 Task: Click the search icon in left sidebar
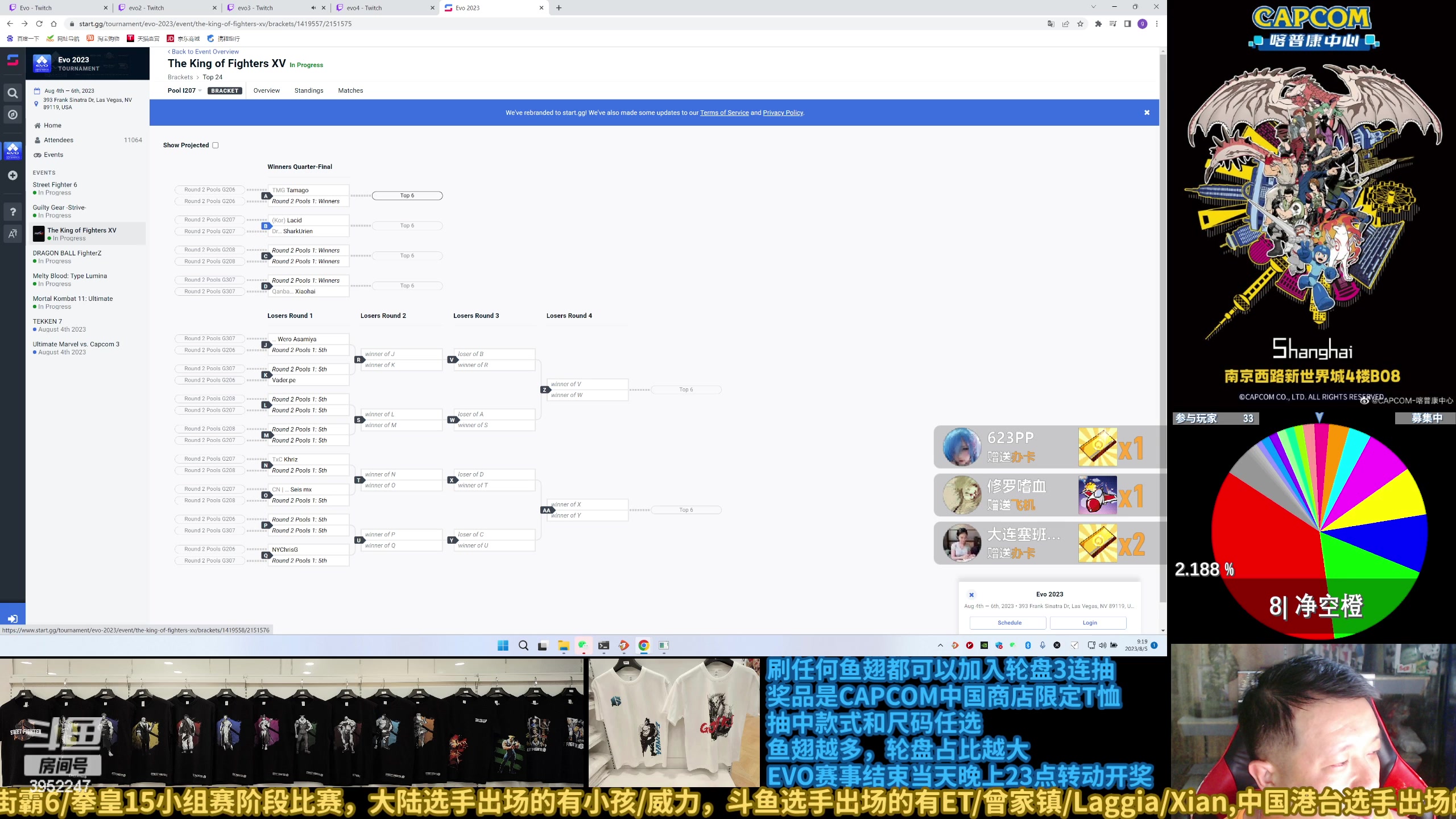(13, 93)
